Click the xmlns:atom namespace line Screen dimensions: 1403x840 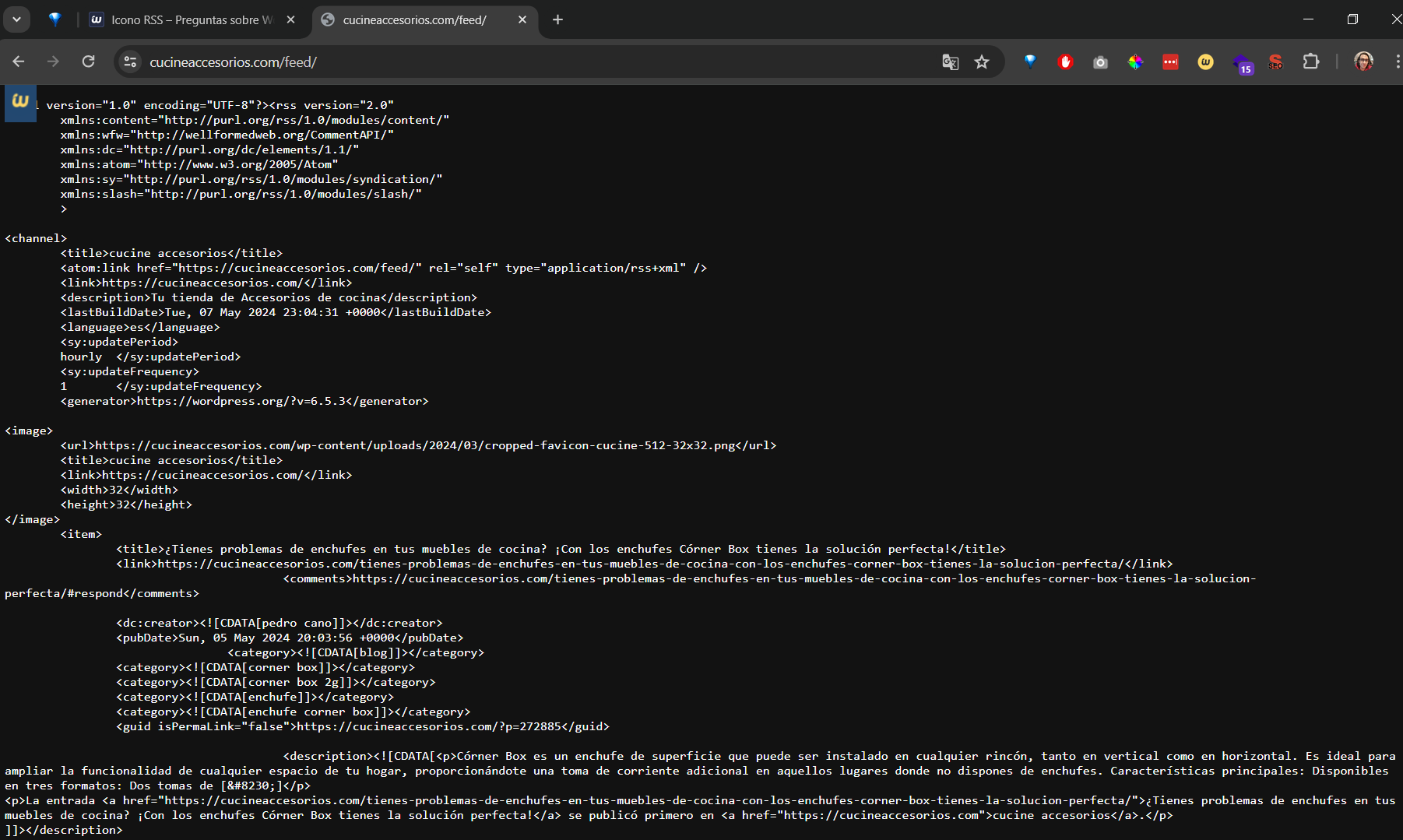tap(199, 164)
